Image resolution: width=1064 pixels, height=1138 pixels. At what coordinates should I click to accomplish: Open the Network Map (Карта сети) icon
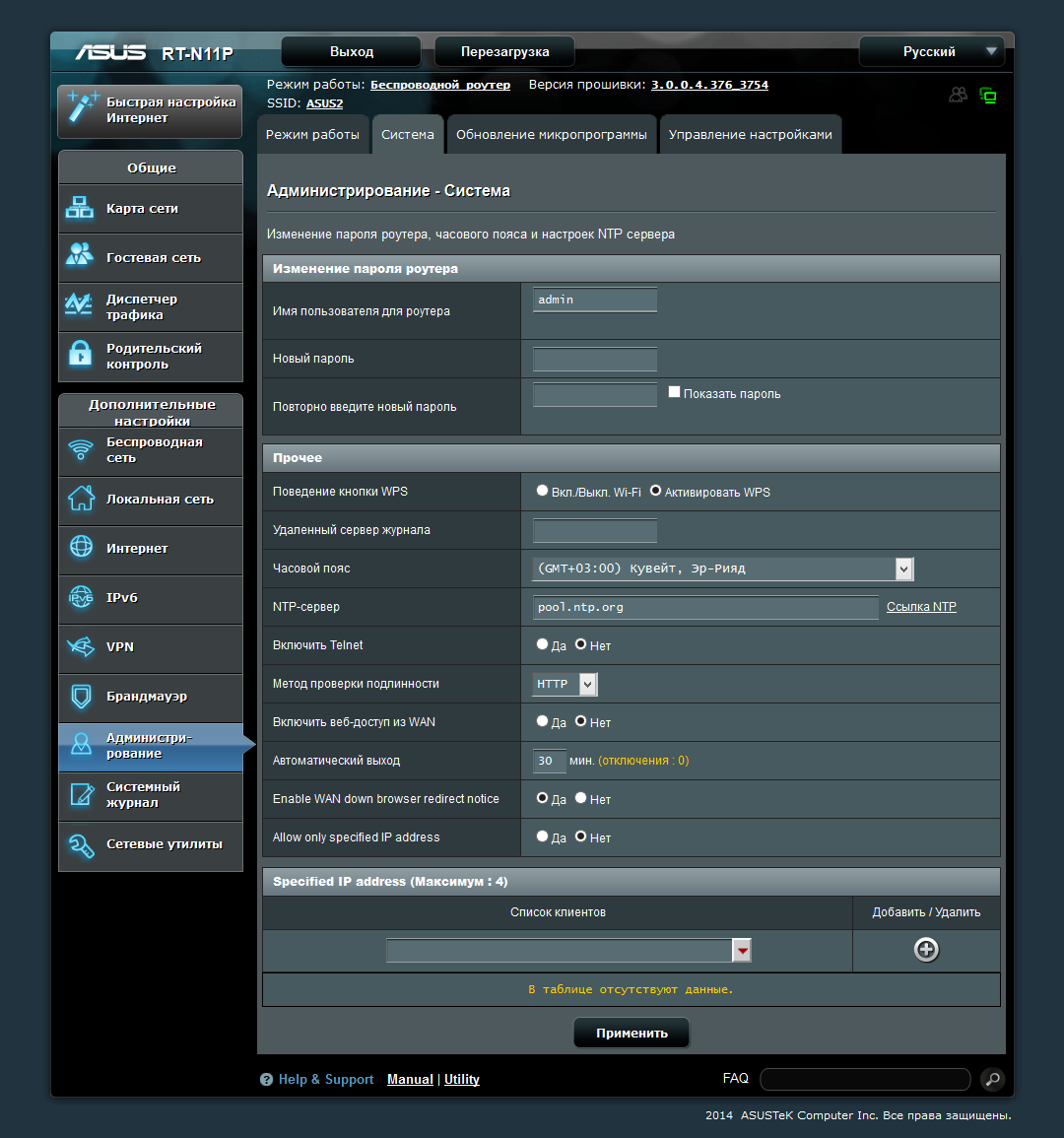pos(79,208)
